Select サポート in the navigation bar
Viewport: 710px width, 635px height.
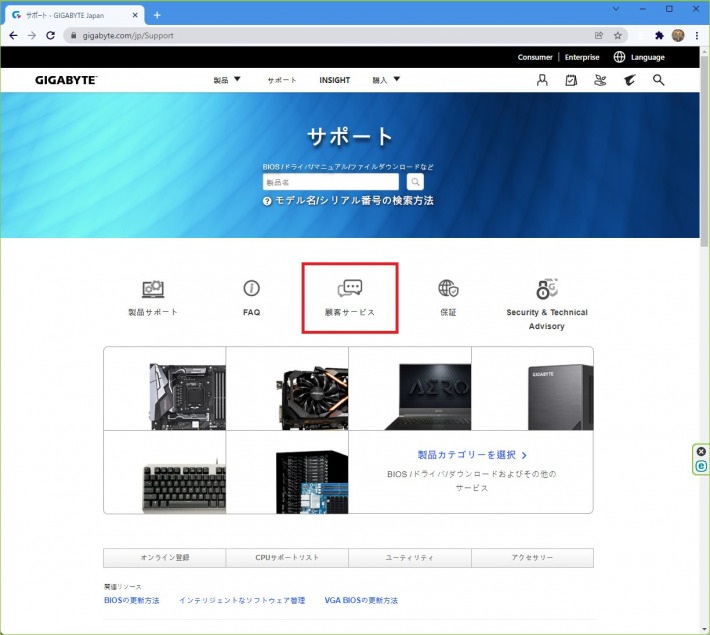click(x=282, y=80)
